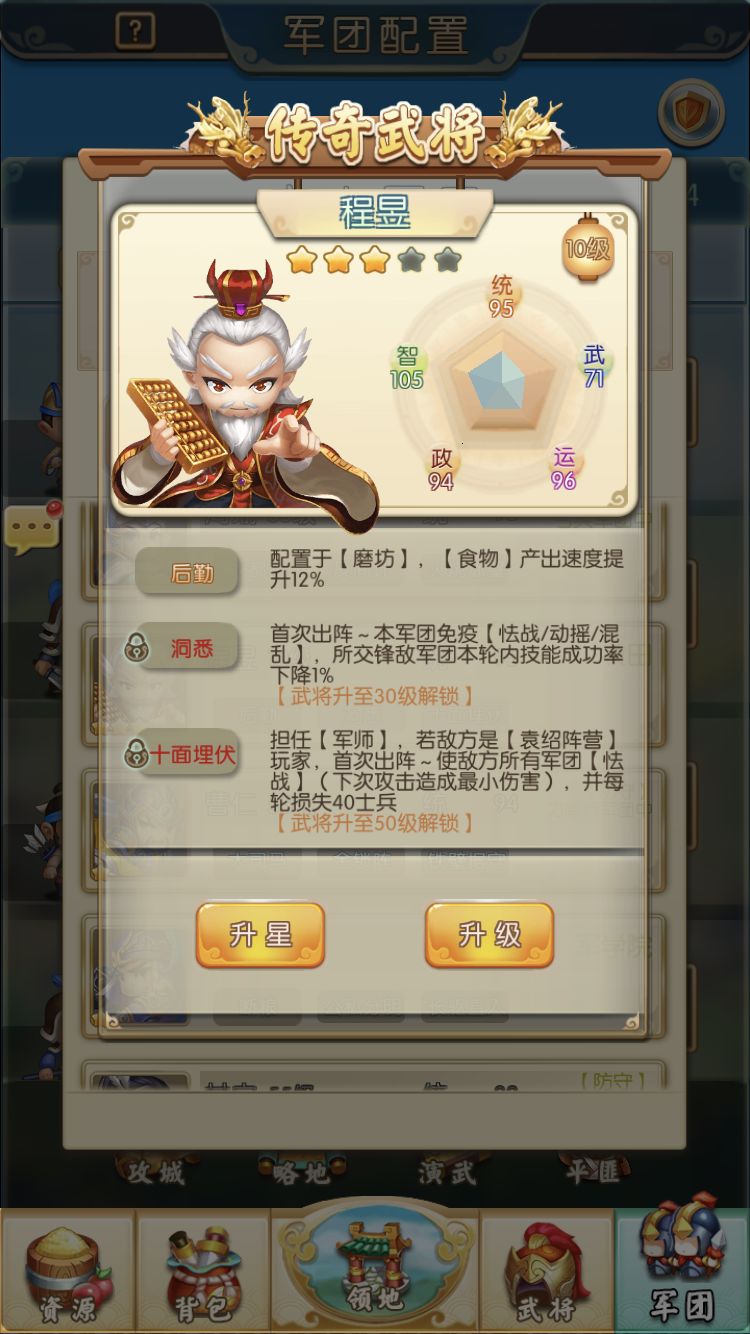Select the 智 105 intelligence stat
This screenshot has height=1334, width=750.
pos(407,368)
